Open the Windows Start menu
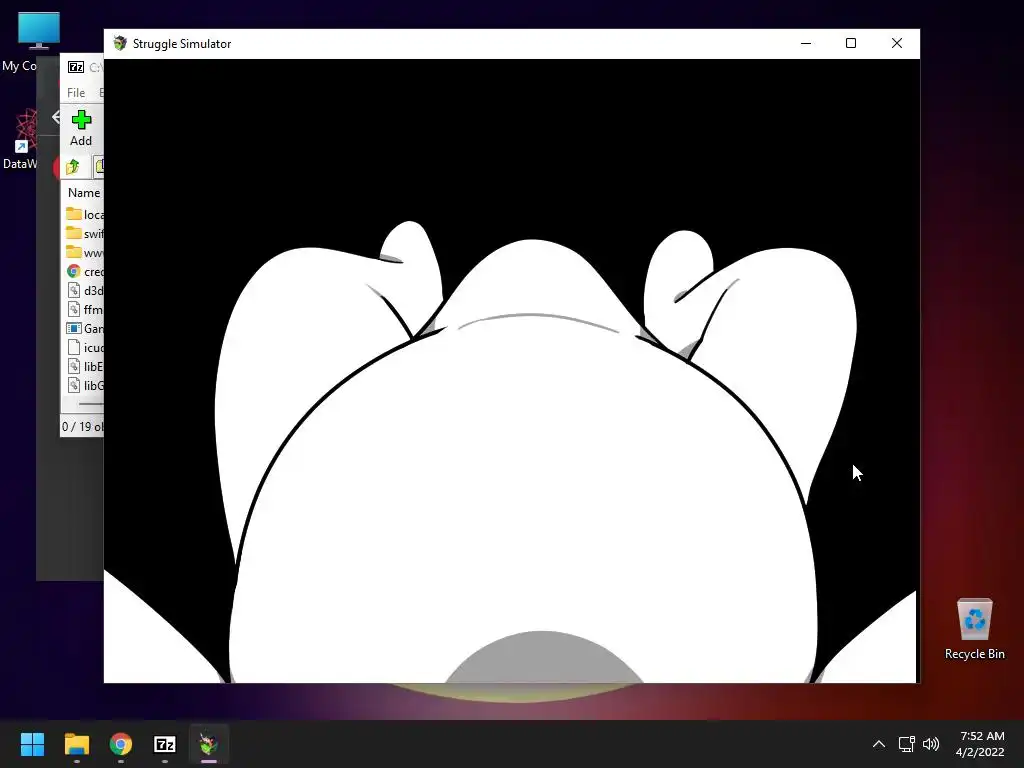Image resolution: width=1024 pixels, height=768 pixels. tap(32, 744)
